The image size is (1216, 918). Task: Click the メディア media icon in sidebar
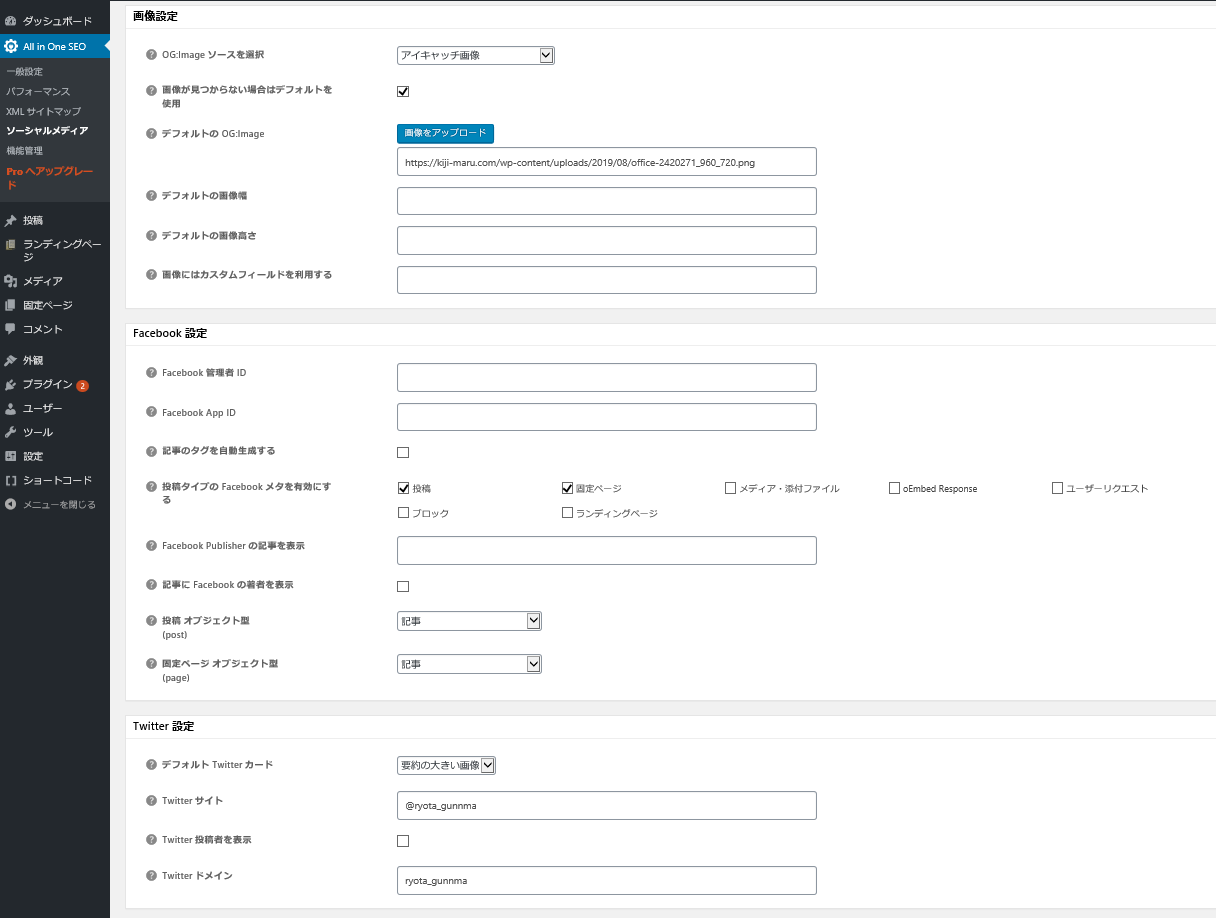(x=11, y=281)
